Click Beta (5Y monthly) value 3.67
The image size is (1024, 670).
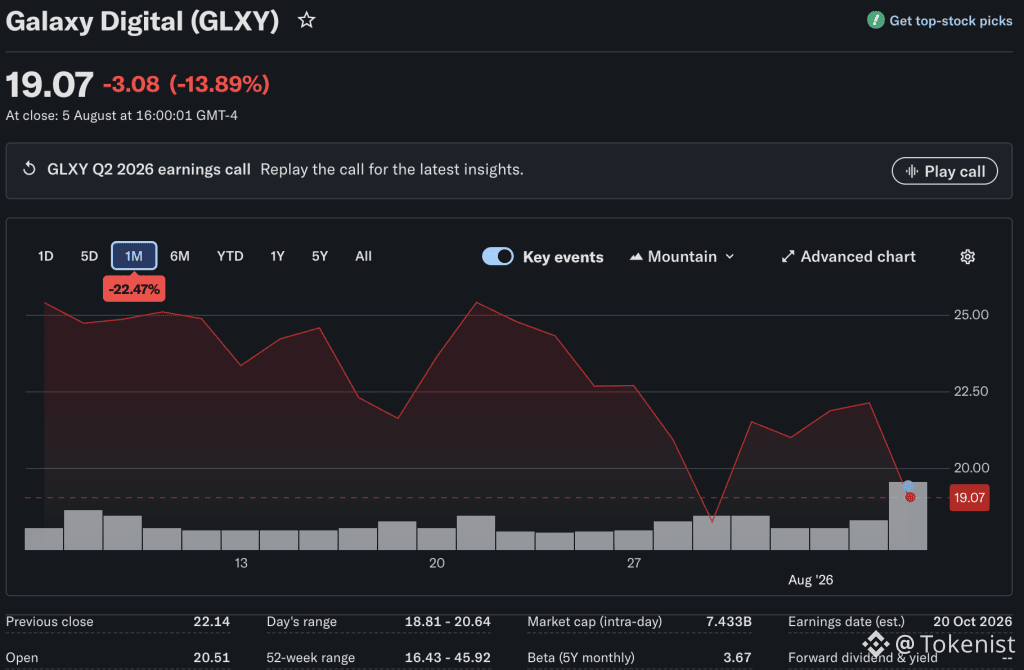tap(737, 658)
